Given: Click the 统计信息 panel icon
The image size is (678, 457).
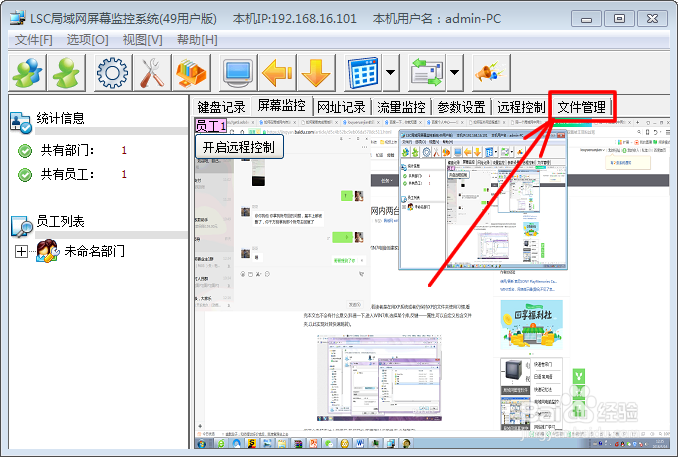Looking at the screenshot, I should 20,122.
